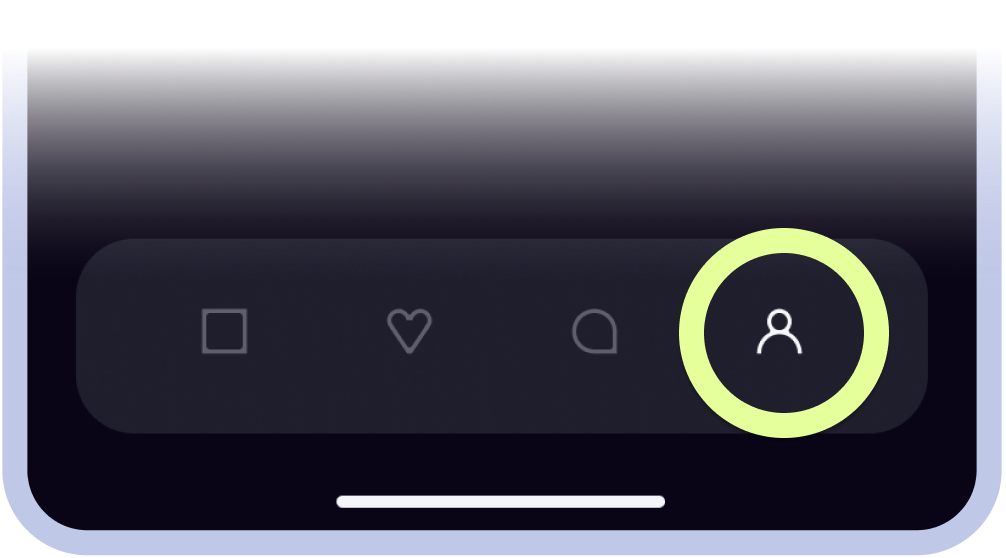Tap the heart favorites icon
This screenshot has height=558, width=1006.
[x=409, y=331]
